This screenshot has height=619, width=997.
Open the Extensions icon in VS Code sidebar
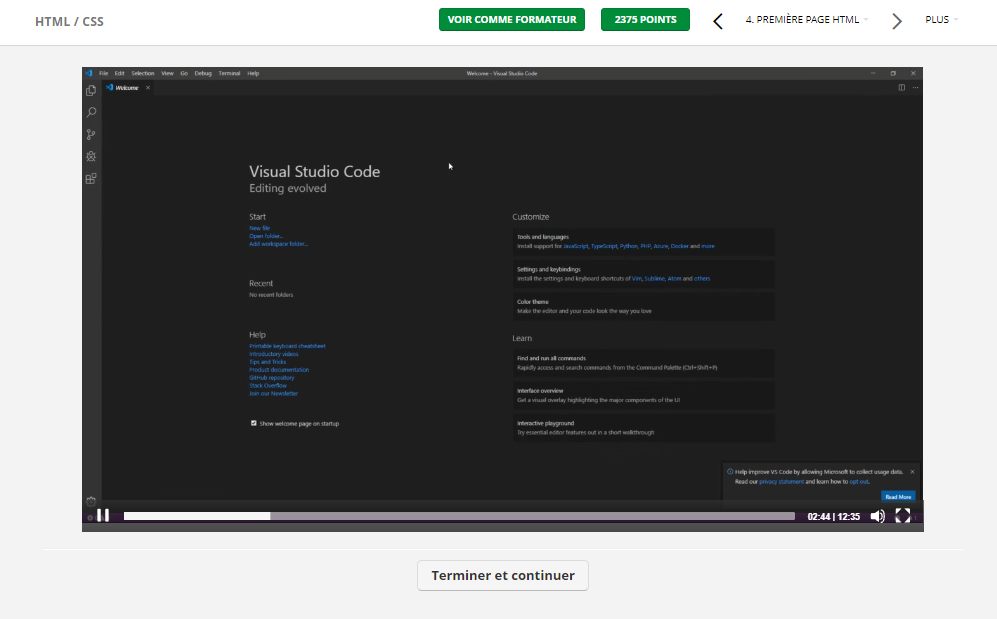pyautogui.click(x=91, y=179)
